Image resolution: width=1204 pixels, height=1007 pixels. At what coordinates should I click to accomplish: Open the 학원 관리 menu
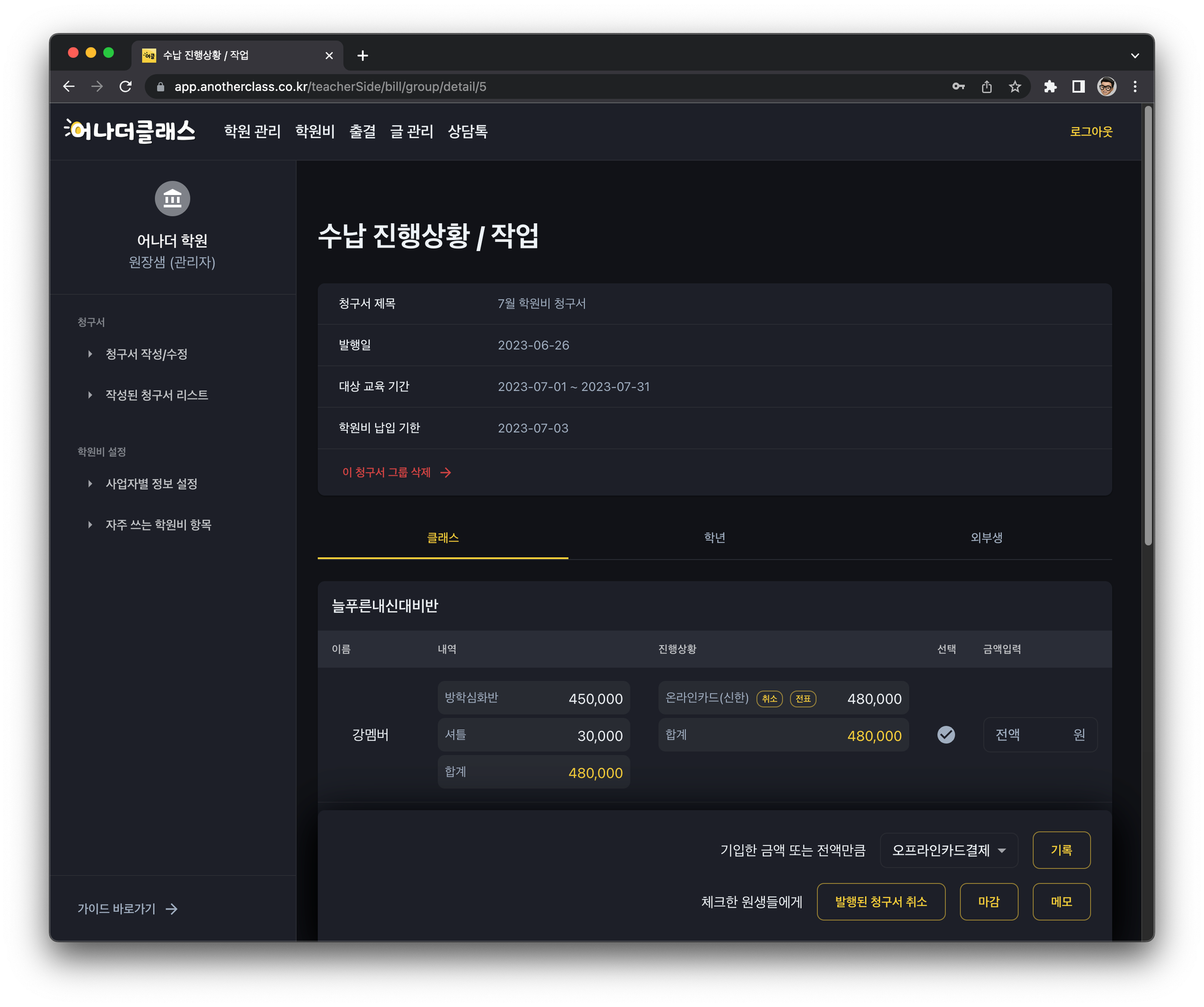(252, 131)
